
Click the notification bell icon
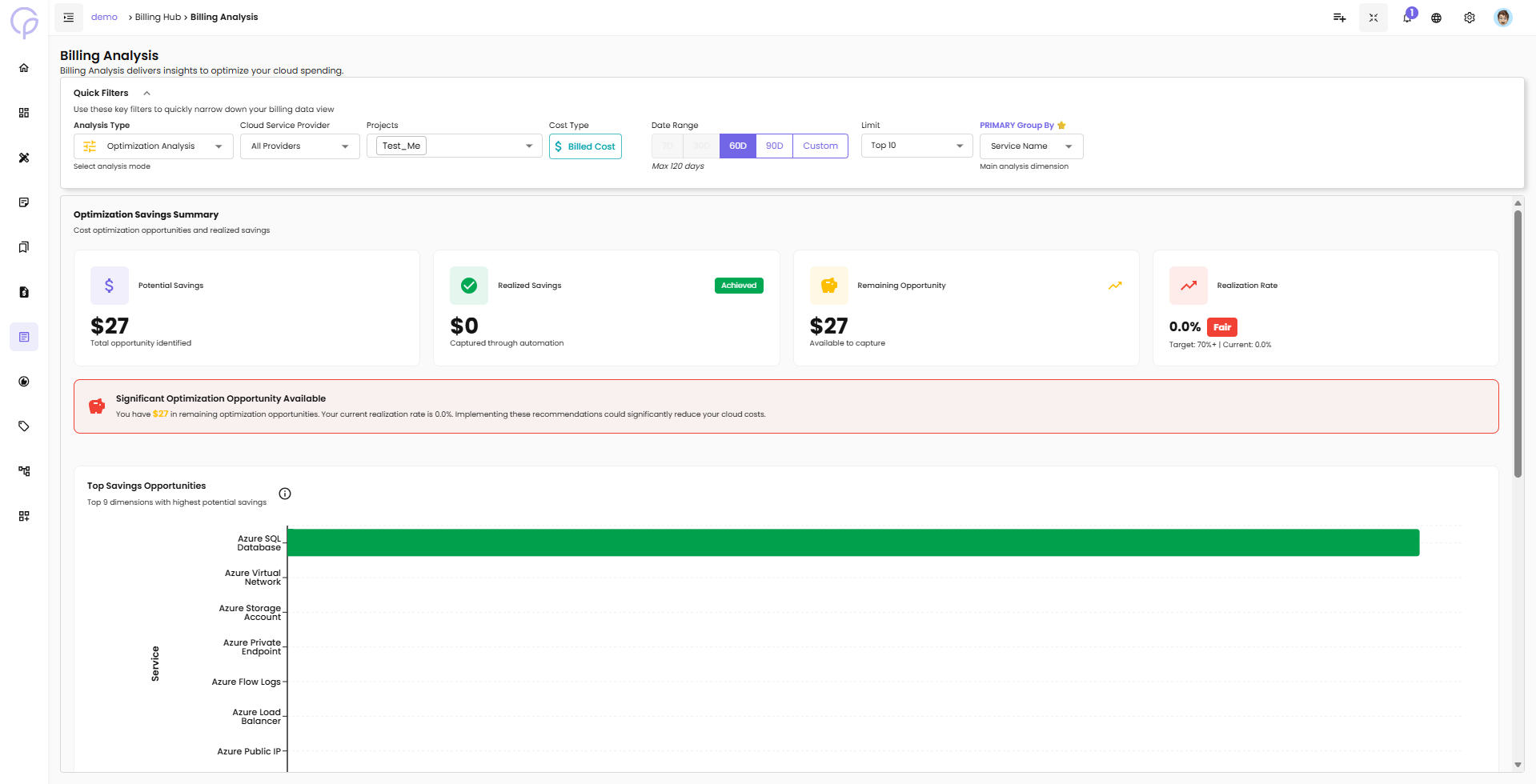point(1407,18)
